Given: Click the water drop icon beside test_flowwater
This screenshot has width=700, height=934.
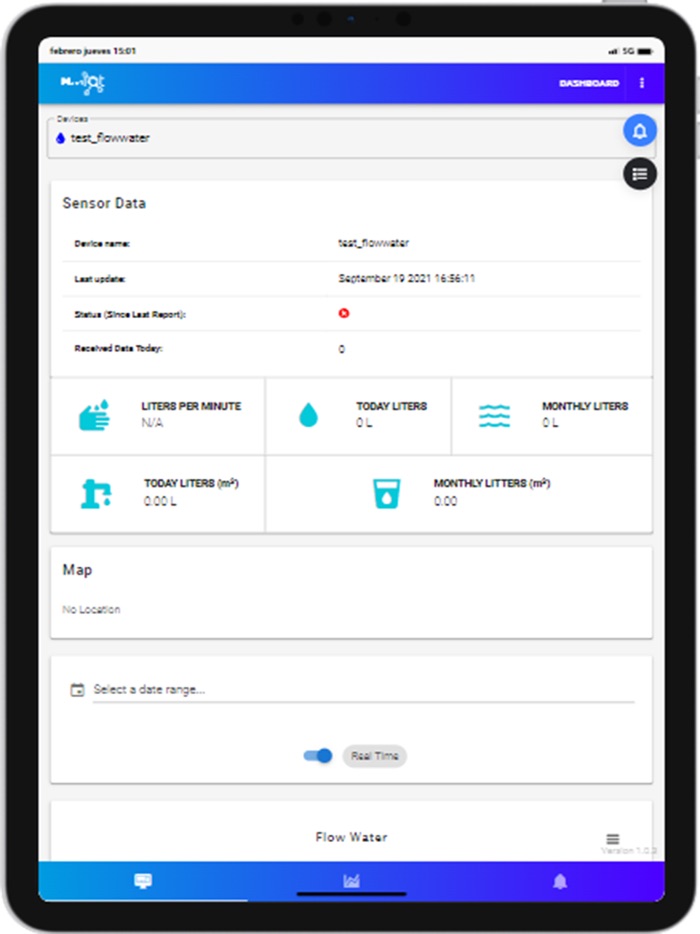Looking at the screenshot, I should coord(60,138).
